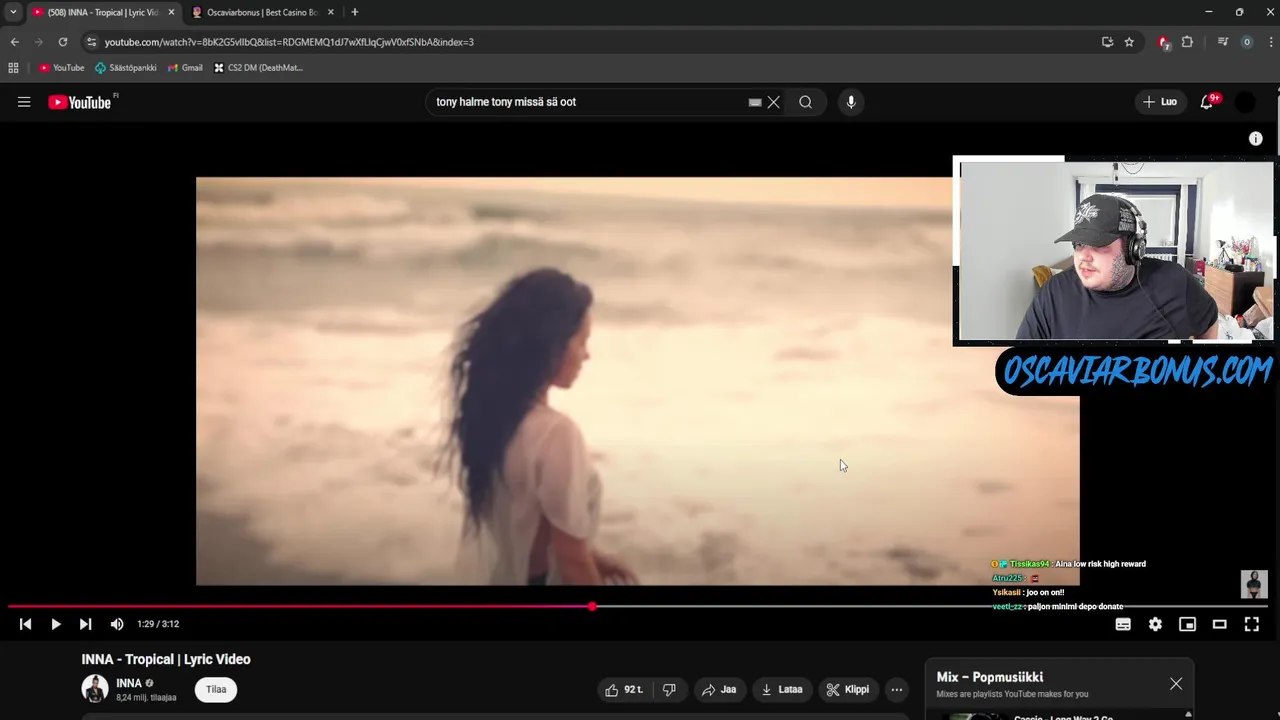Clear the search box text
The image size is (1280, 720).
(774, 102)
